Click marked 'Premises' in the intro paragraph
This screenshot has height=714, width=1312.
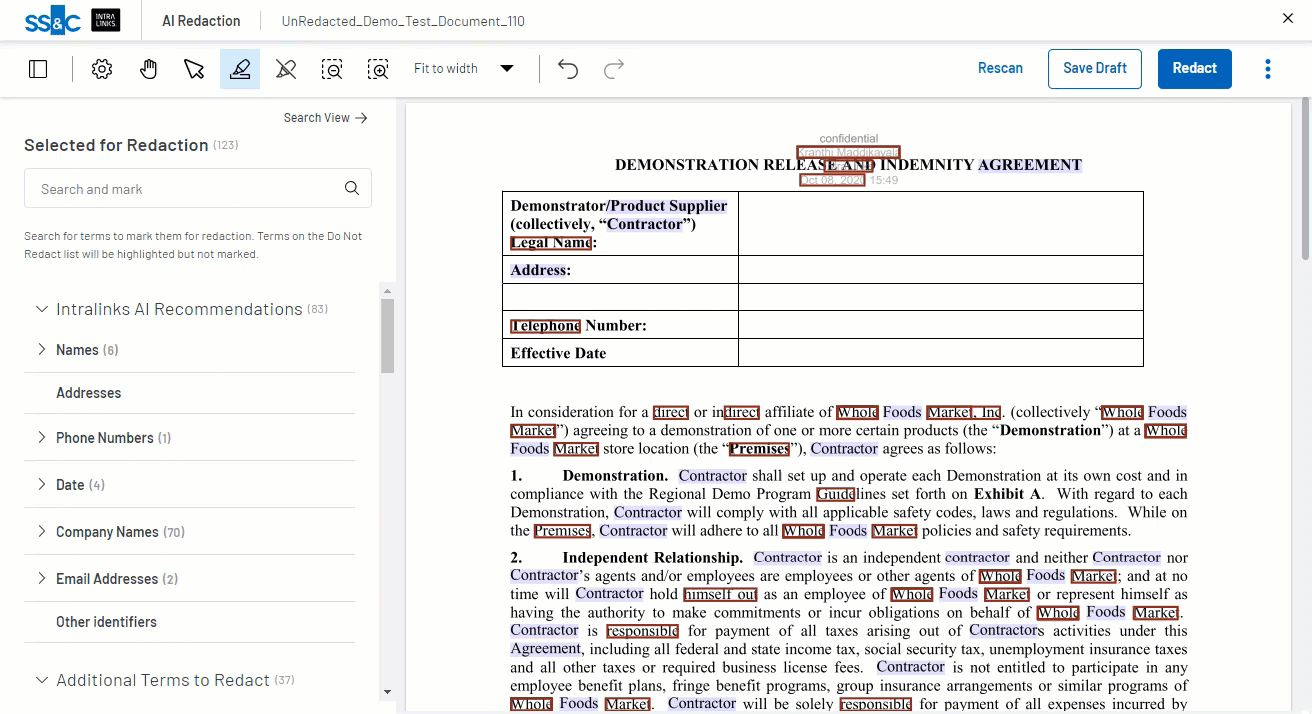click(760, 449)
